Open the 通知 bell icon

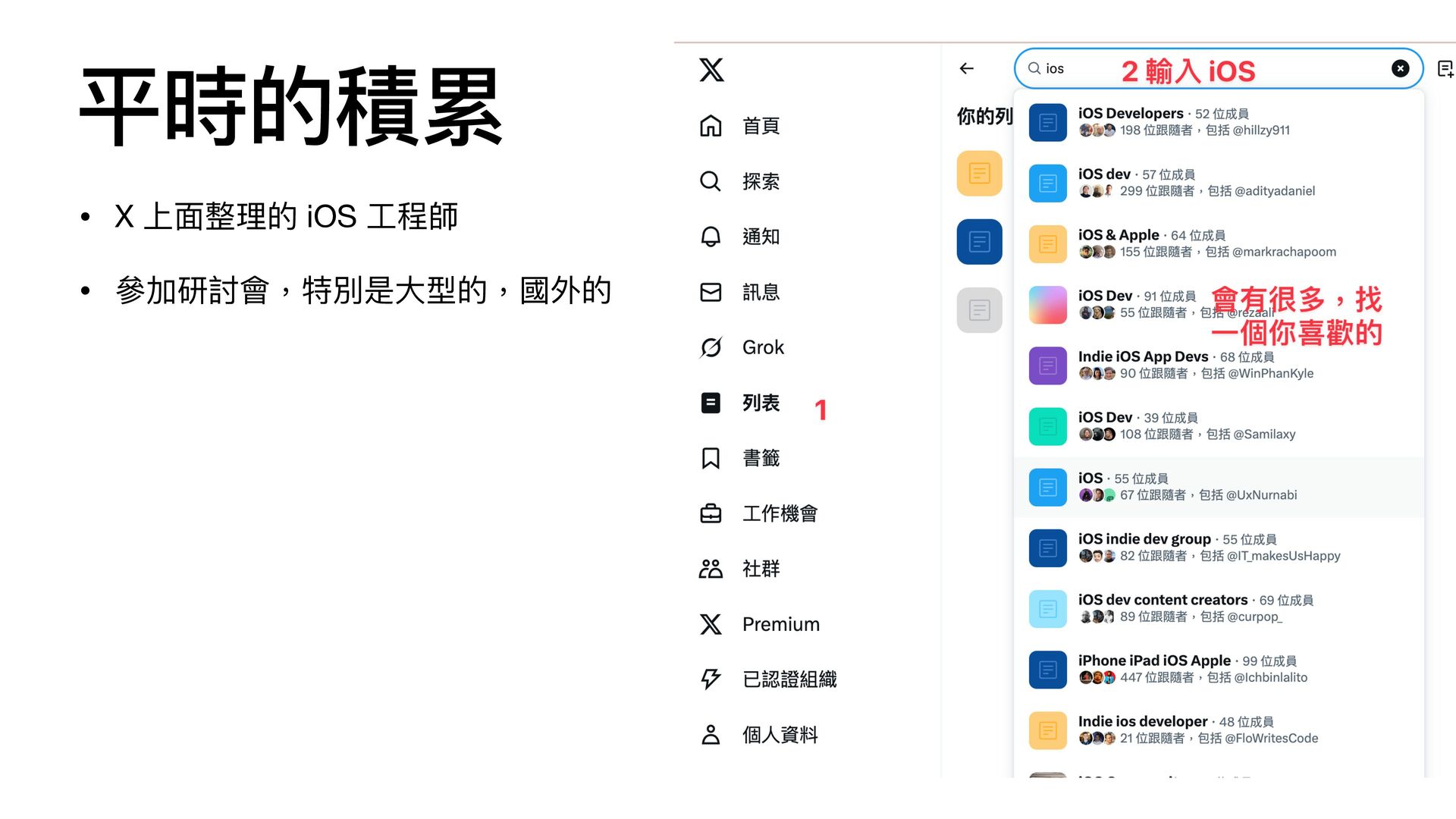tap(711, 237)
